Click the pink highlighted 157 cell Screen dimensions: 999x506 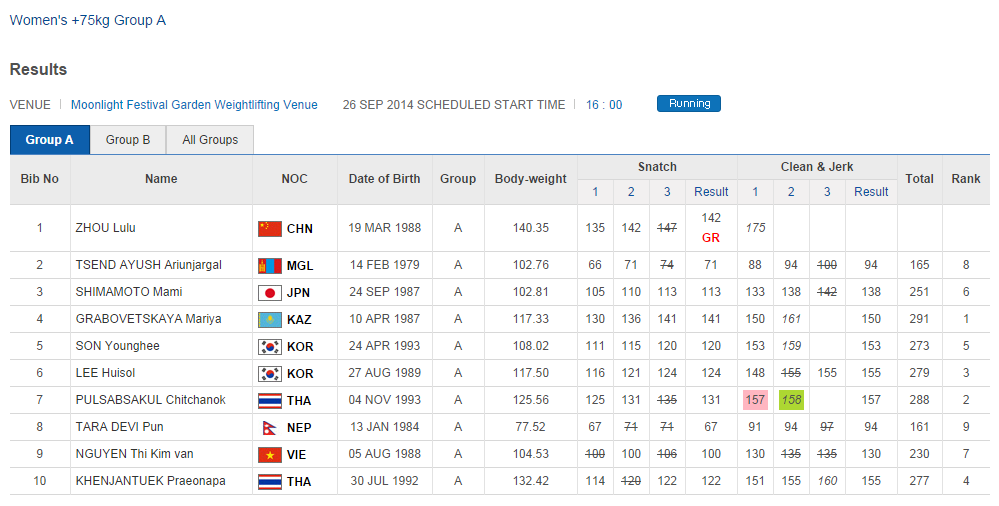click(755, 400)
